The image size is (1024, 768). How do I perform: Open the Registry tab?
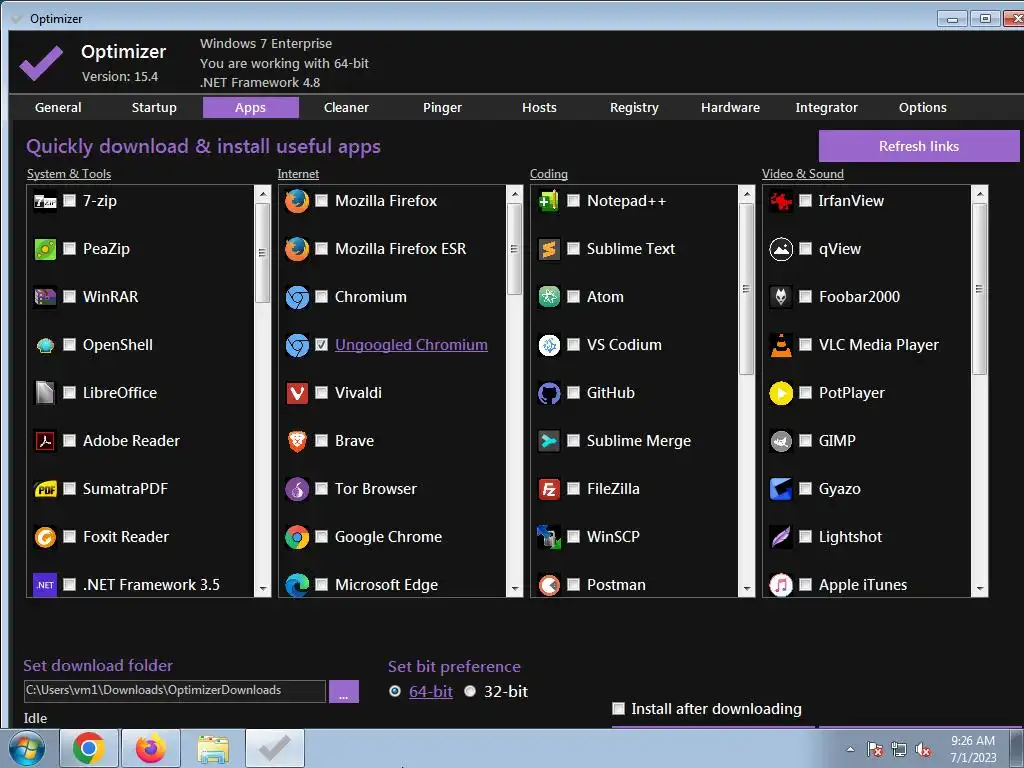(x=634, y=108)
